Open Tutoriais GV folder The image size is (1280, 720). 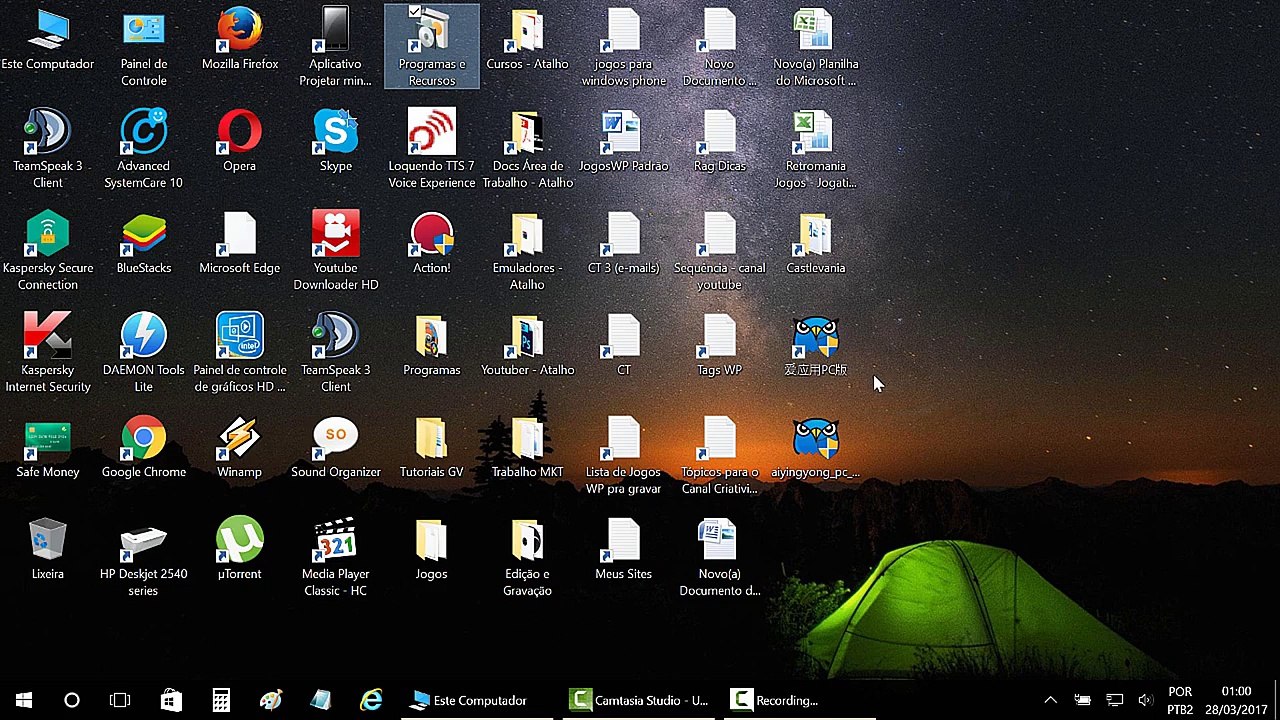[431, 448]
